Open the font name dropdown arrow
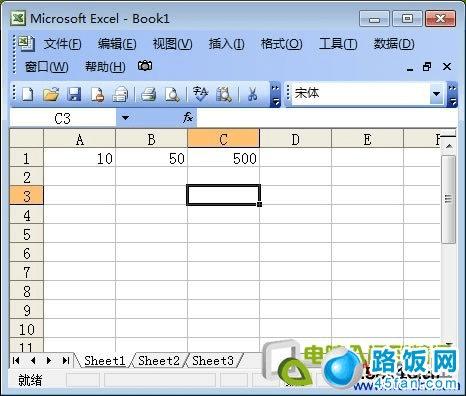 point(436,94)
